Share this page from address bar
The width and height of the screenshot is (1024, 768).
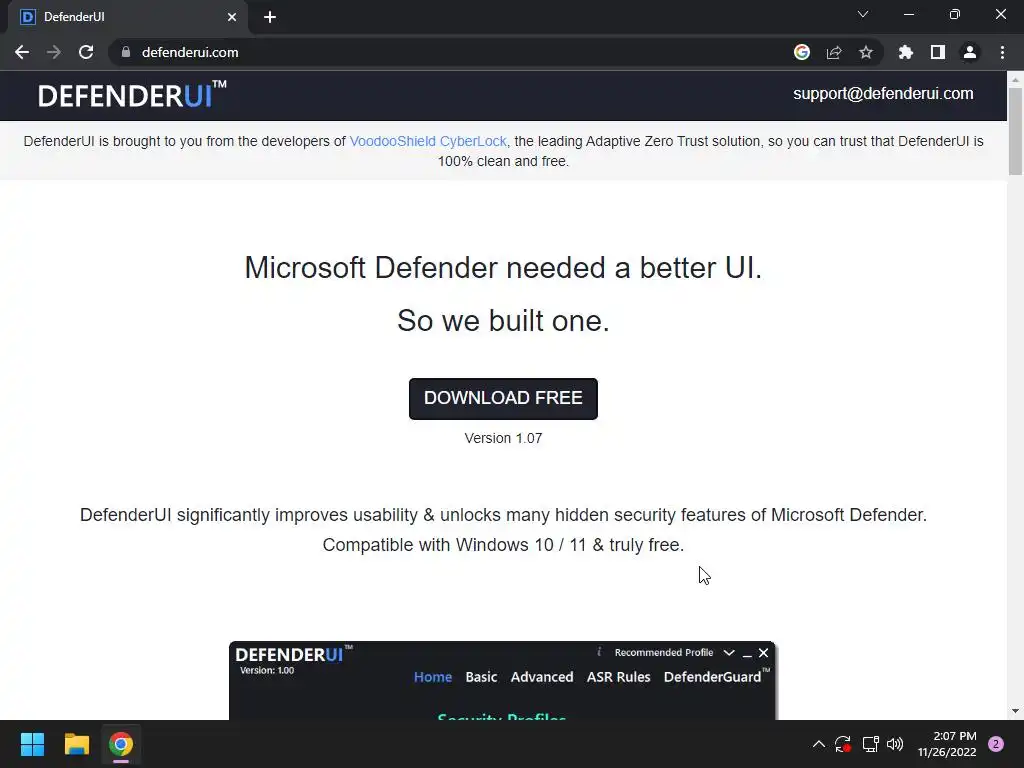(834, 52)
